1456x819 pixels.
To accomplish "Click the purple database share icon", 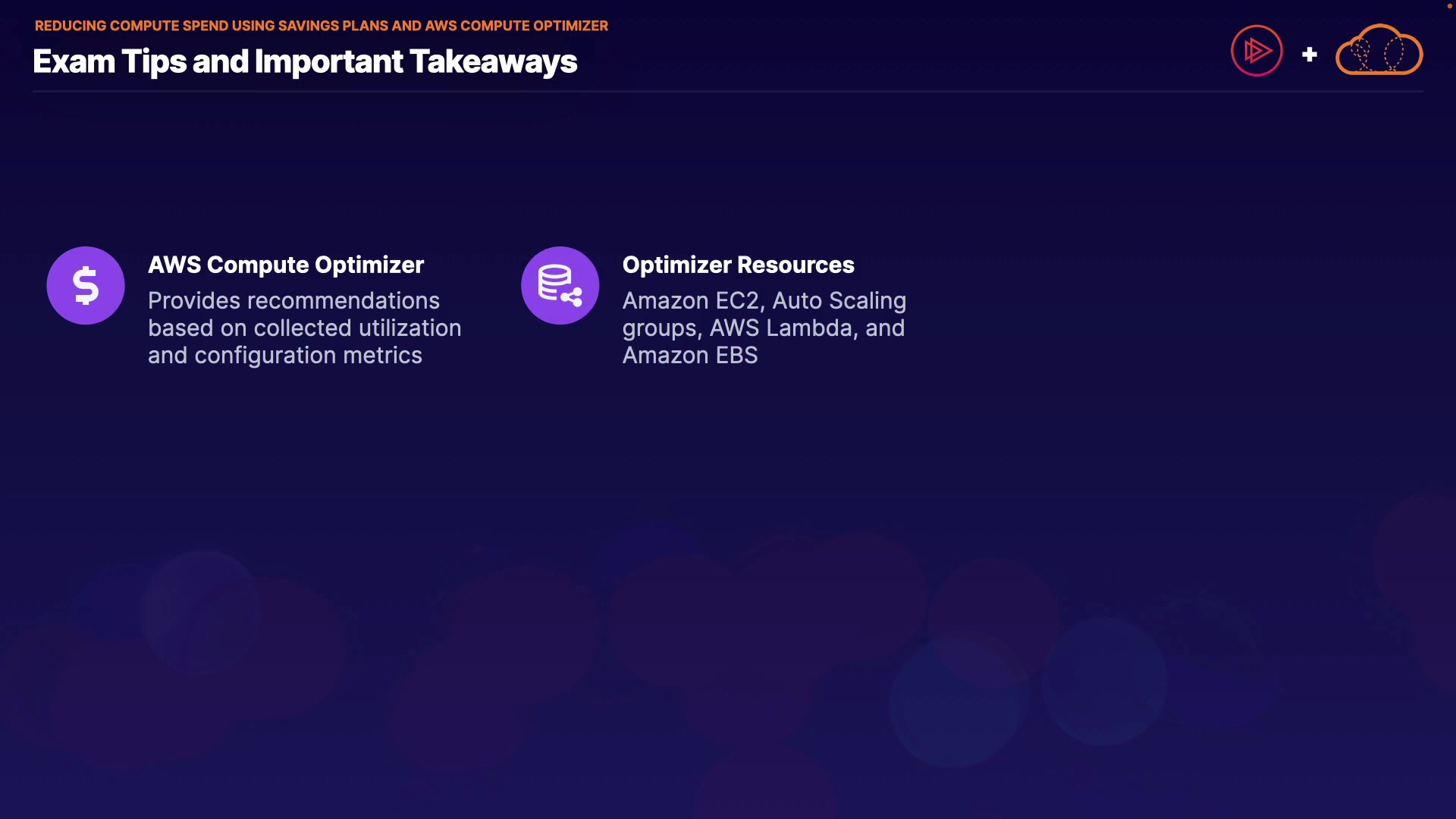I will tap(560, 286).
